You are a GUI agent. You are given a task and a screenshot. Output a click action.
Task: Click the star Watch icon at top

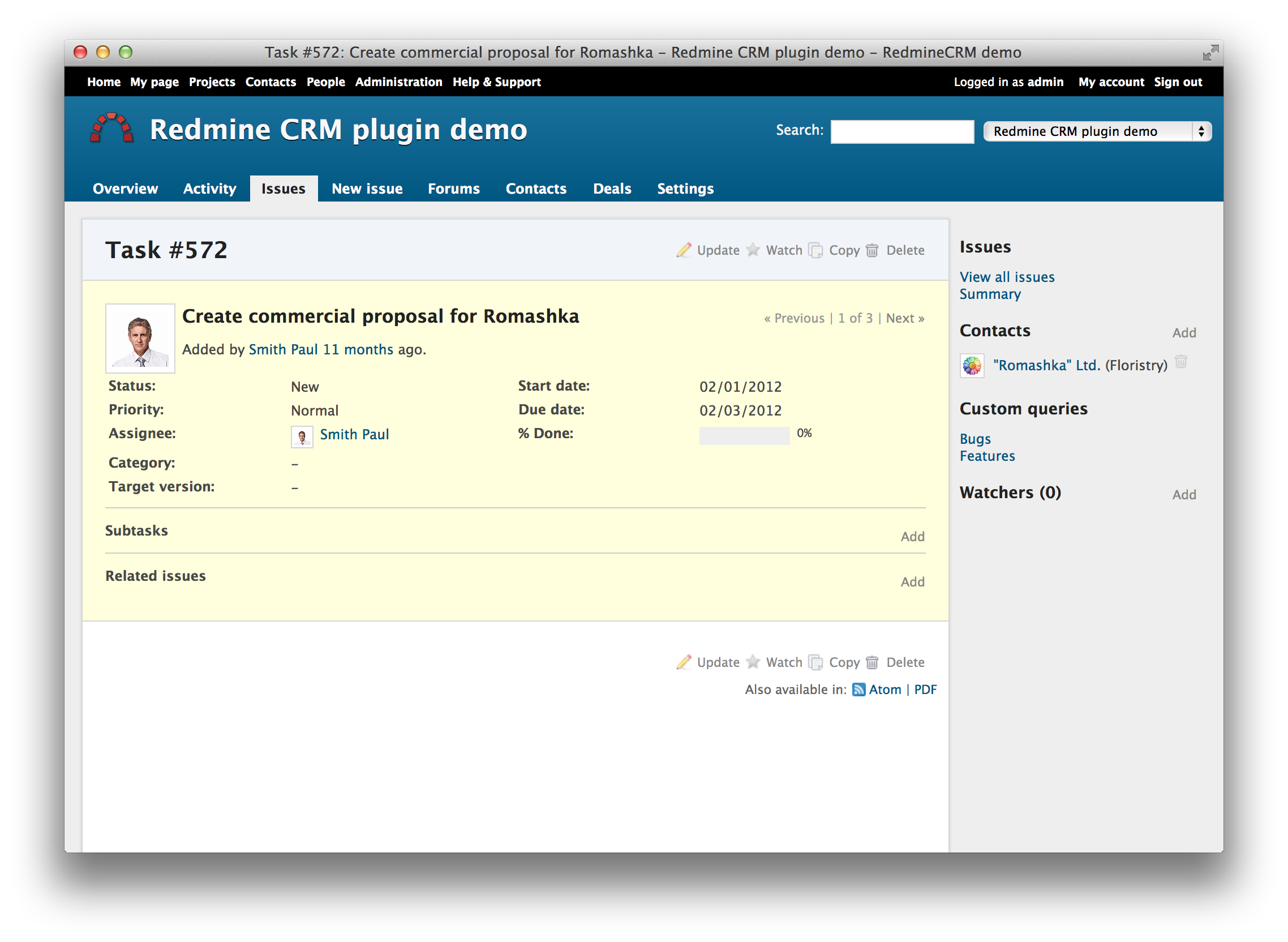pyautogui.click(x=753, y=250)
